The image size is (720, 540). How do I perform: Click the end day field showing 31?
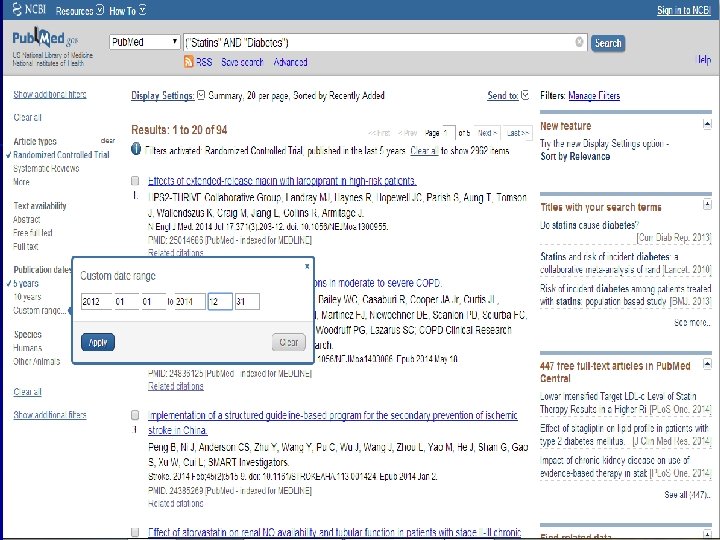tap(247, 302)
